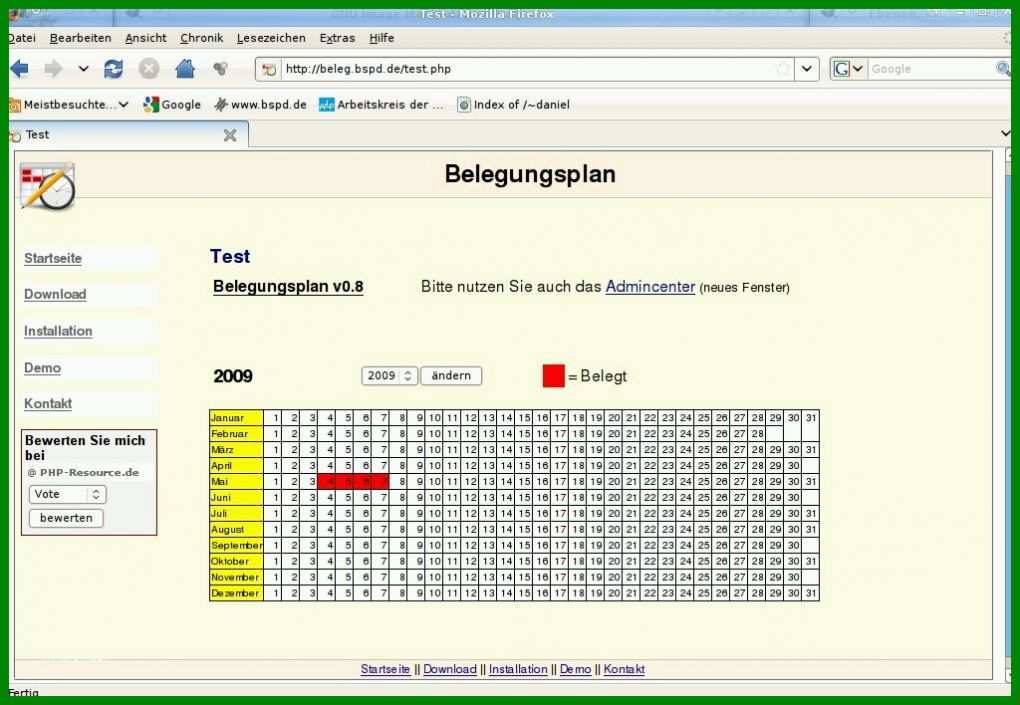Click the bookmark star in the address bar

tap(784, 69)
